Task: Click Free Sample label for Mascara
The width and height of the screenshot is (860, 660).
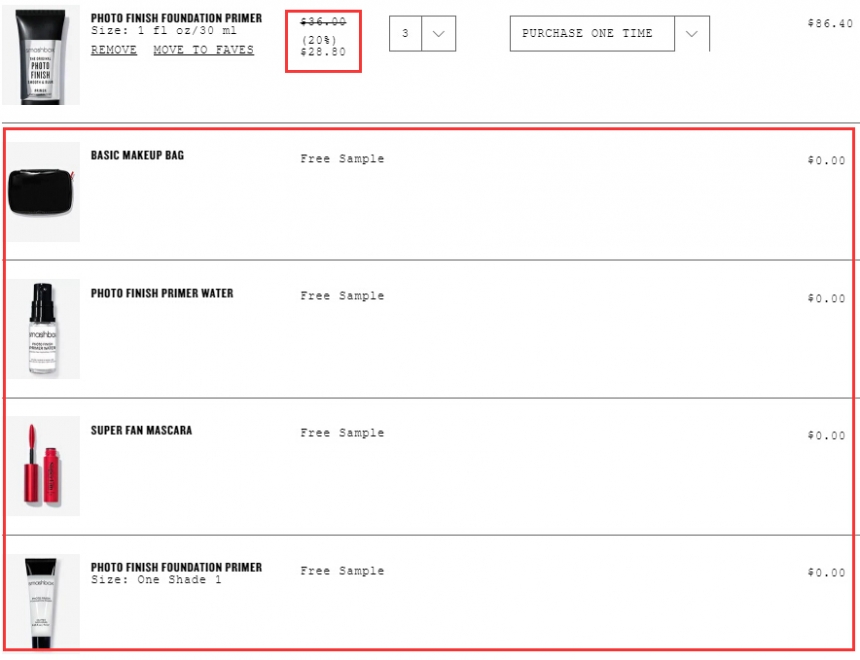Action: [342, 433]
